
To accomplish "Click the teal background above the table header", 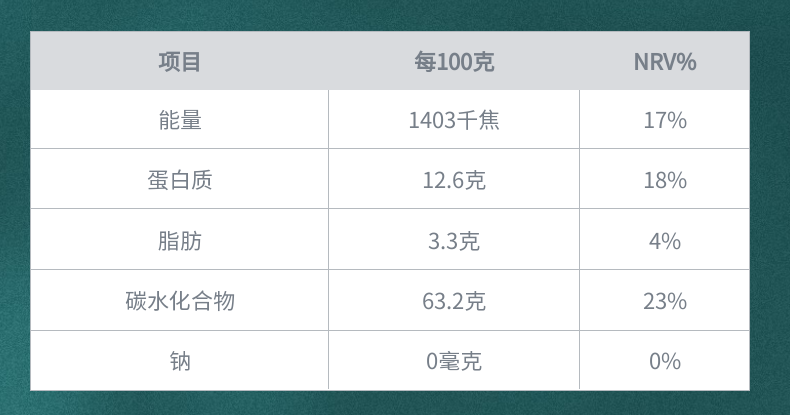I will (x=395, y=15).
